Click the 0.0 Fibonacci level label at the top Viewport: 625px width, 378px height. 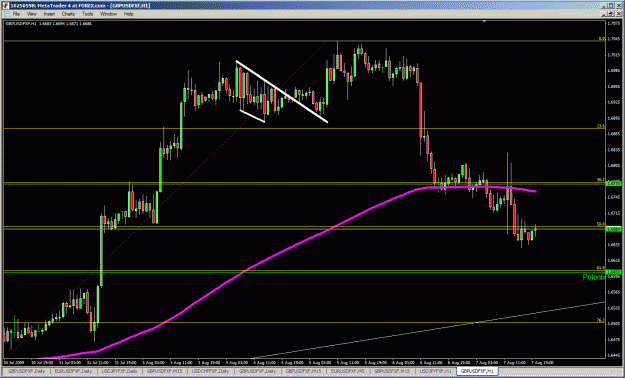coord(602,39)
